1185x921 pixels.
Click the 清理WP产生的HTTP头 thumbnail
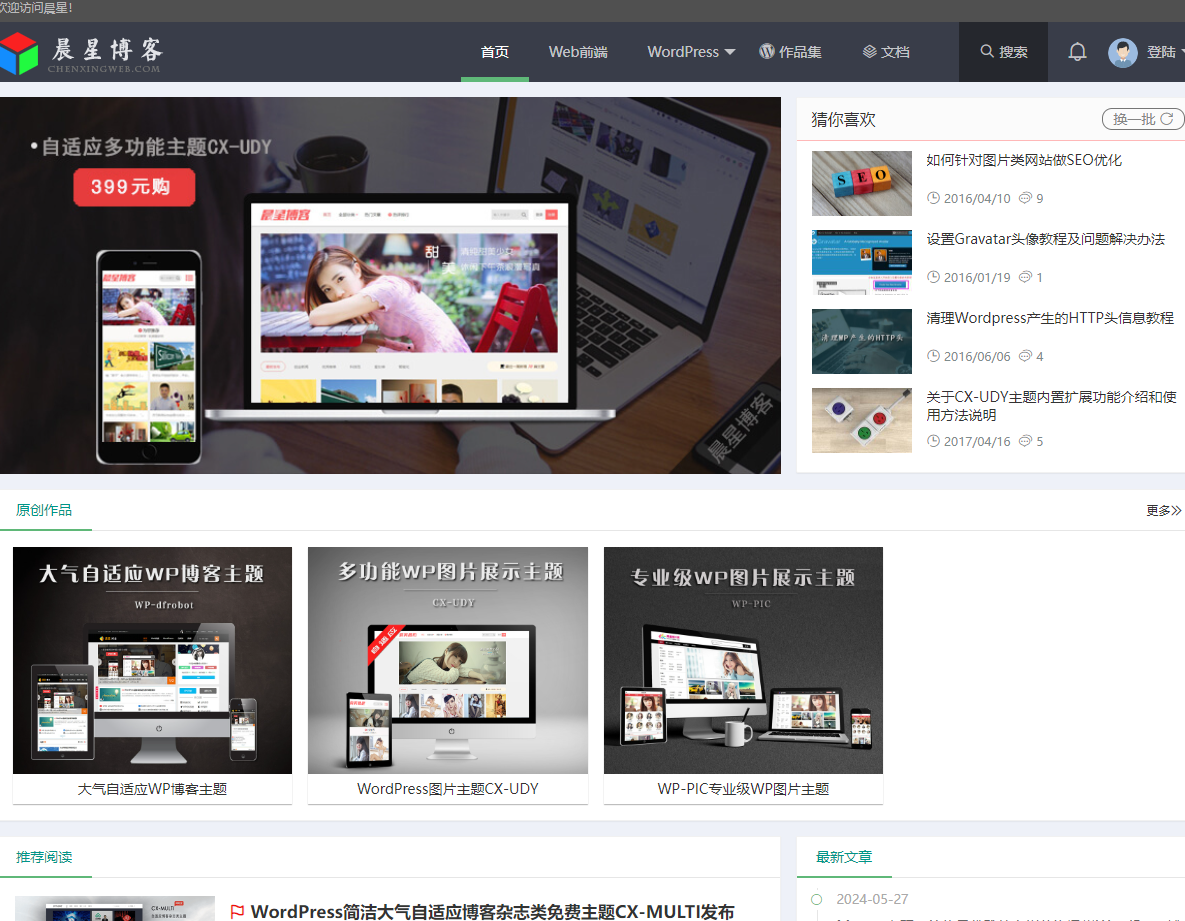coord(862,342)
